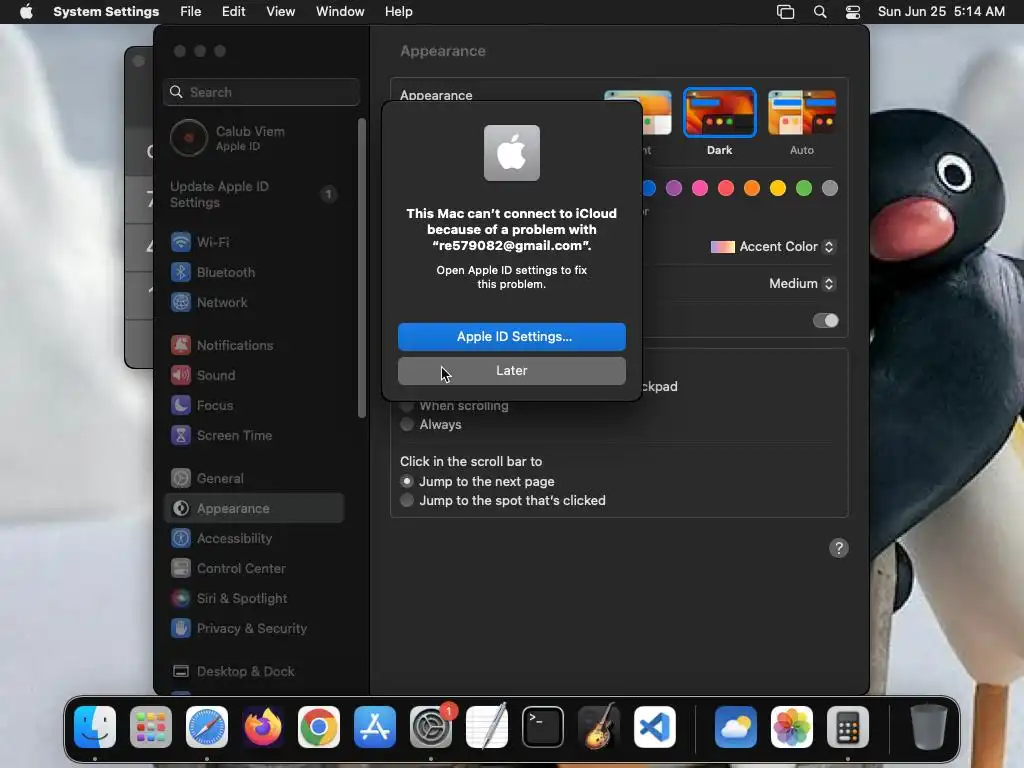This screenshot has height=768, width=1024.
Task: Open Google Chrome in the Dock
Action: coord(319,727)
